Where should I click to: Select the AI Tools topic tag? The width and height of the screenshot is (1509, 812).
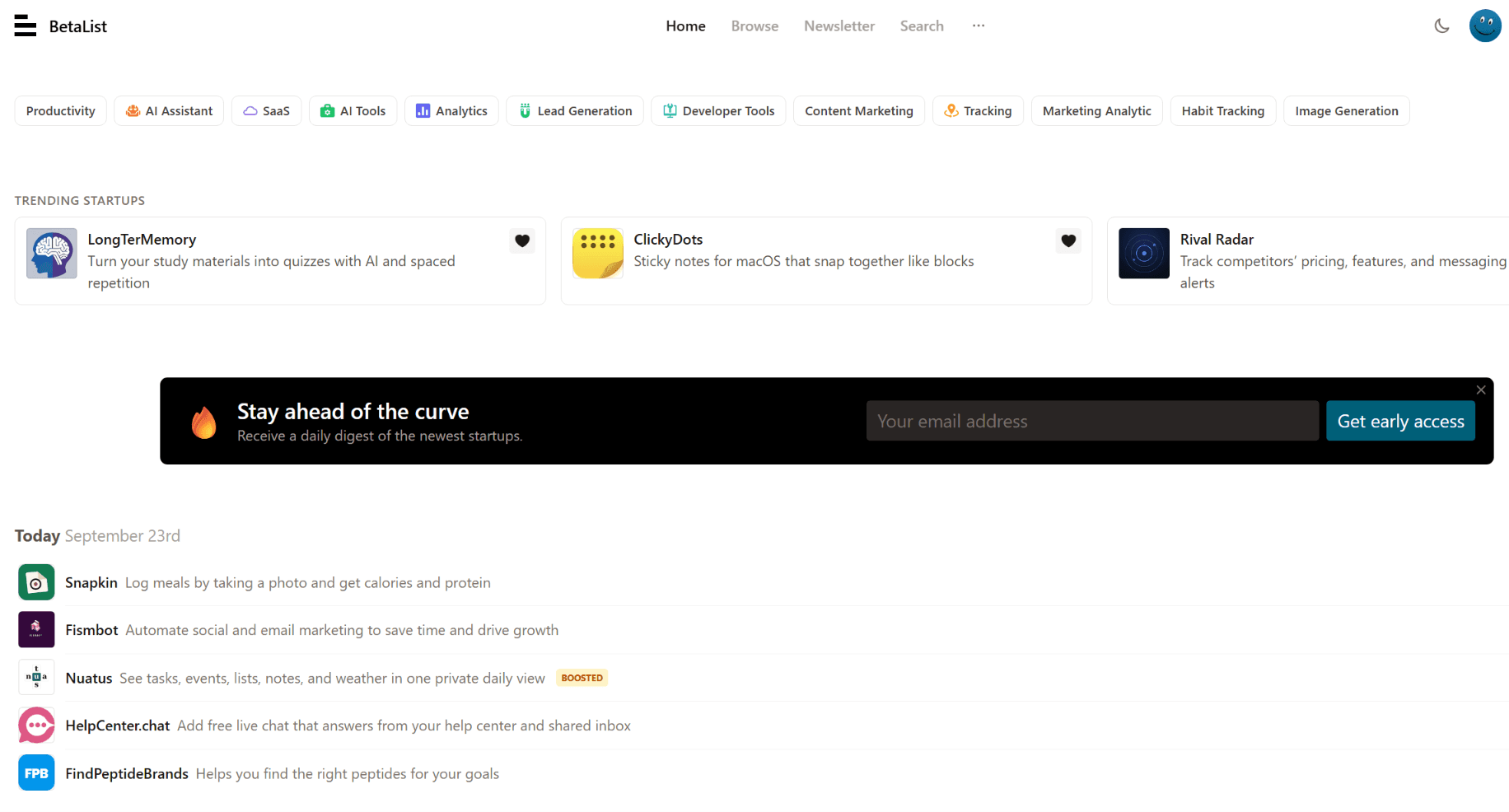[x=353, y=110]
